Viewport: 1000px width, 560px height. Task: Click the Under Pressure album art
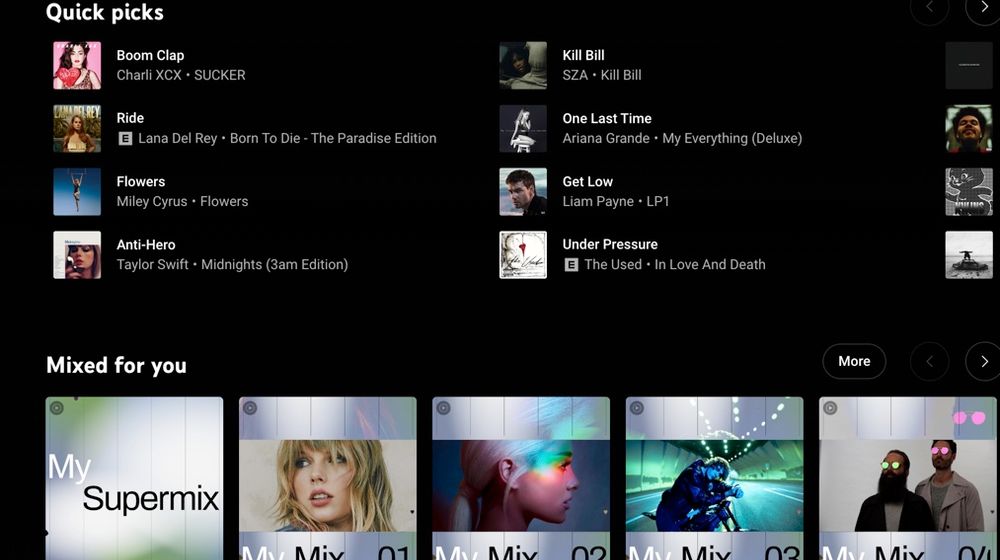pos(522,254)
